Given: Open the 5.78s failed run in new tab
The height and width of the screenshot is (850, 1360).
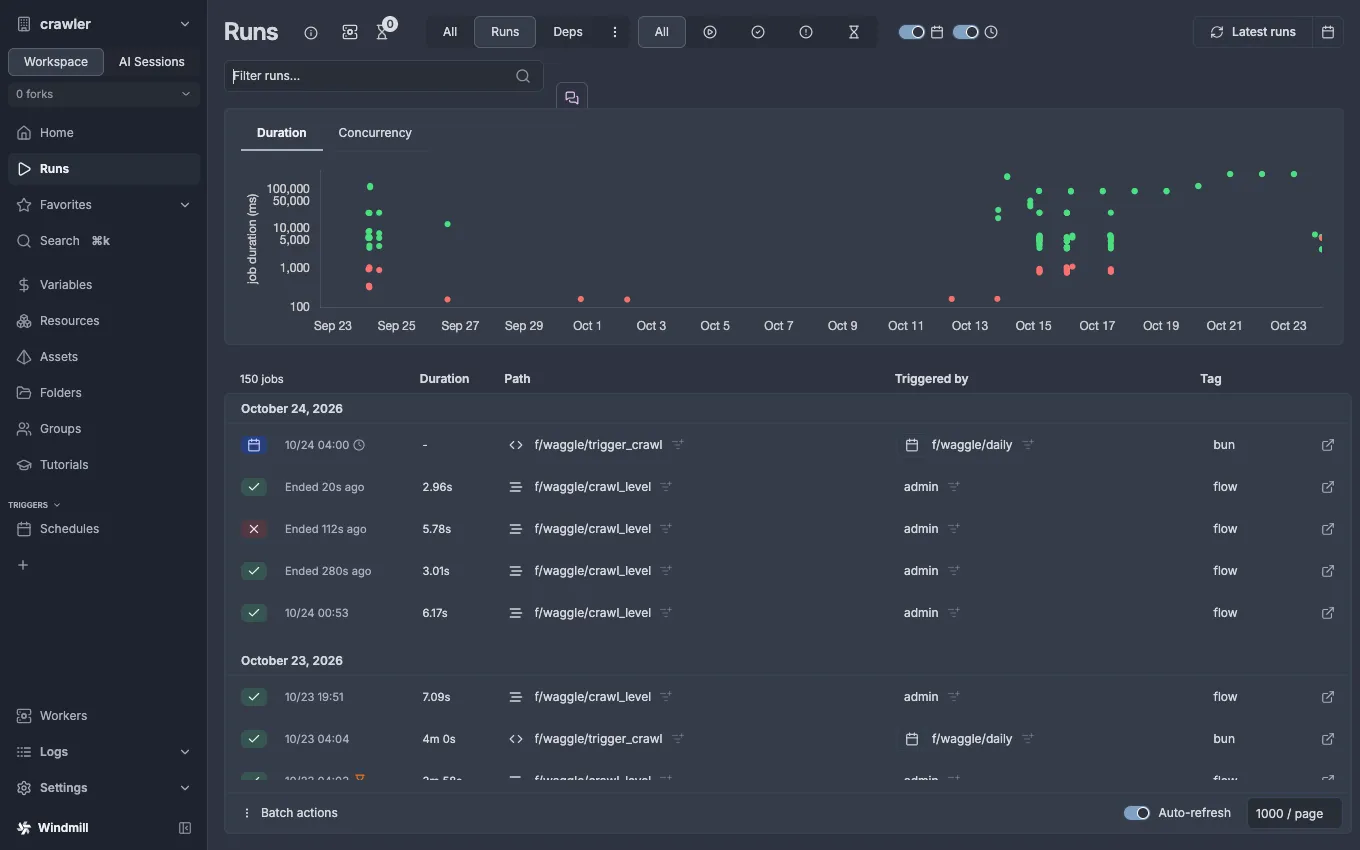Looking at the screenshot, I should coord(1328,529).
